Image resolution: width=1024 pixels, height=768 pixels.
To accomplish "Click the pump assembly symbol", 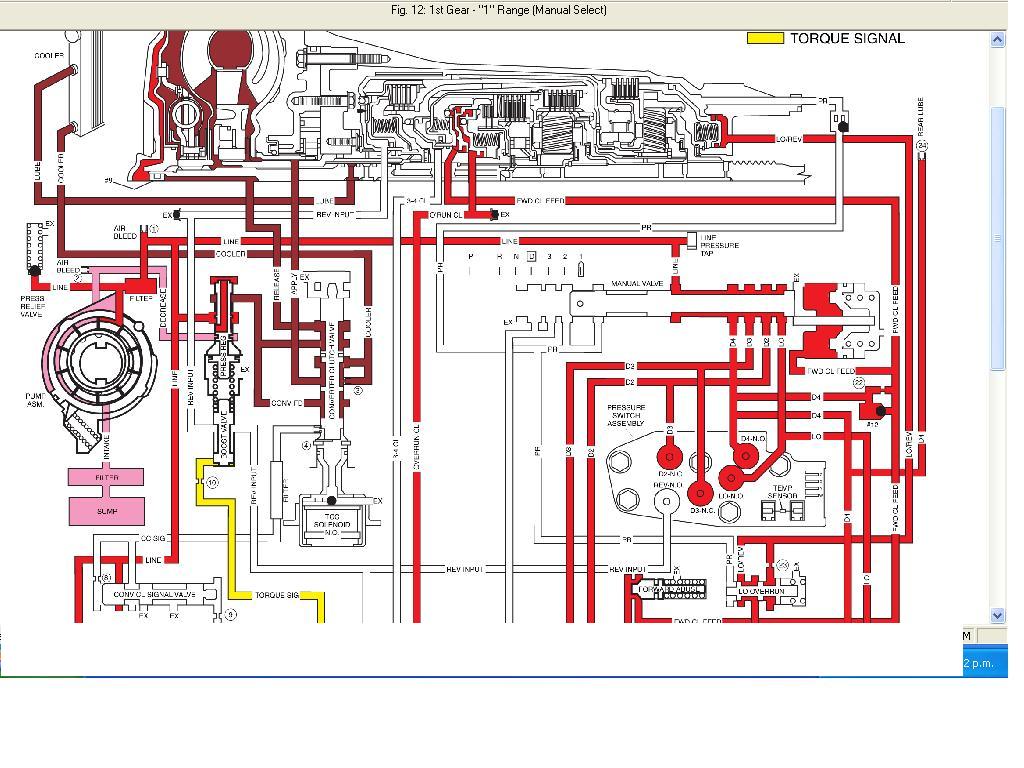I will [x=98, y=366].
